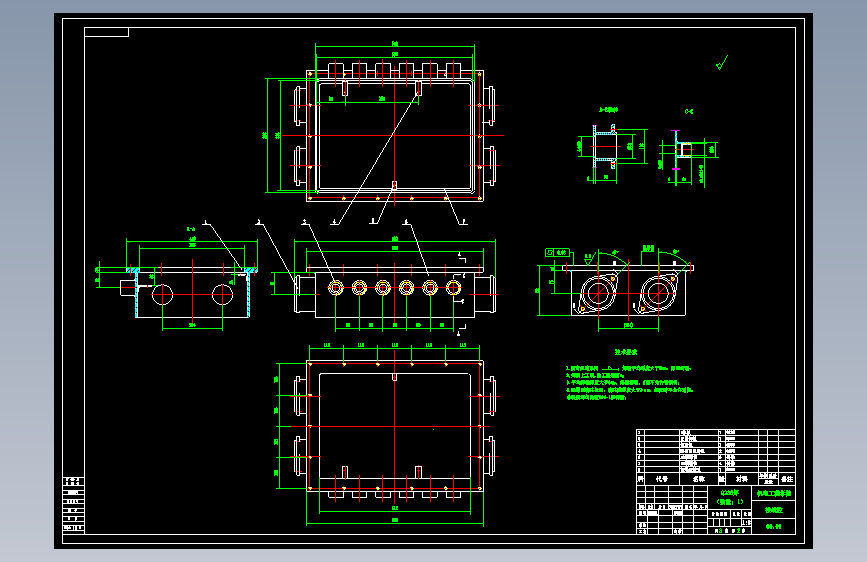Click the left diamond flange in side view

point(597,293)
